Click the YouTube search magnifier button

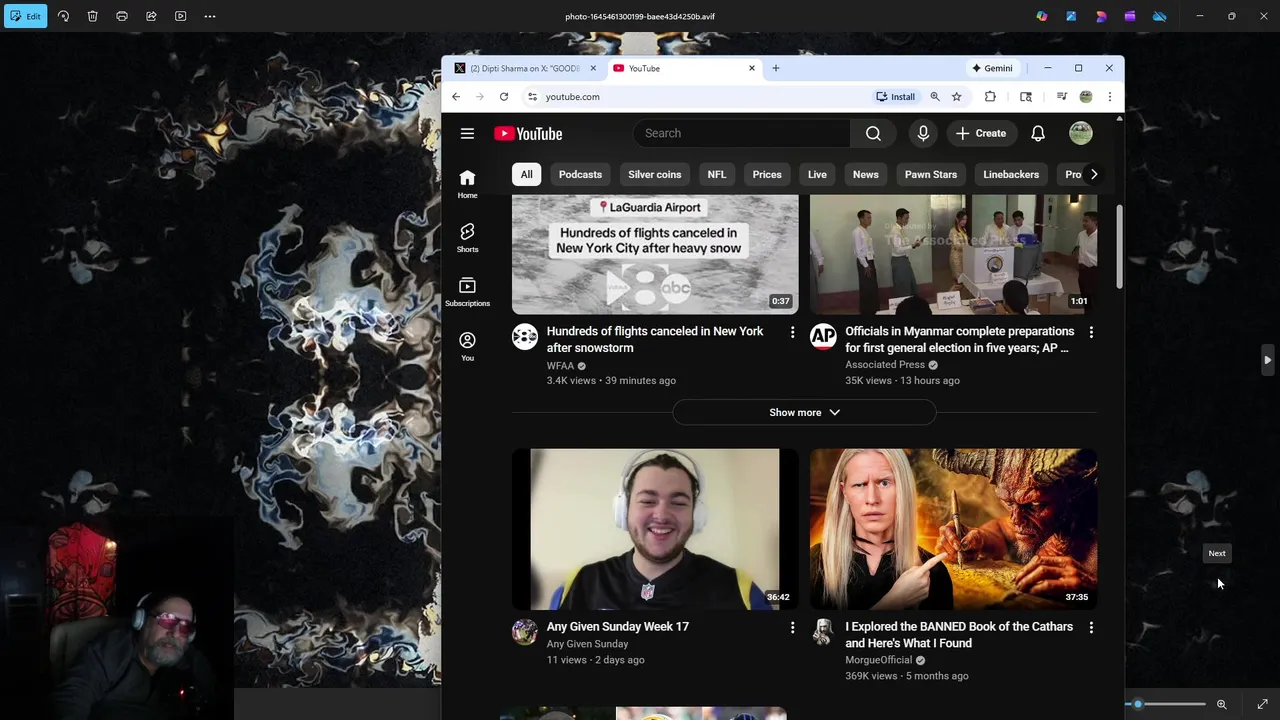coord(873,133)
